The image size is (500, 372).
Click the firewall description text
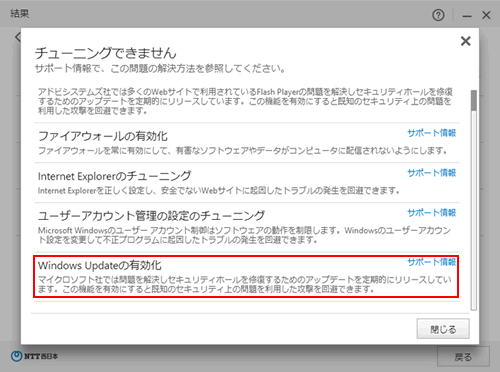click(242, 151)
